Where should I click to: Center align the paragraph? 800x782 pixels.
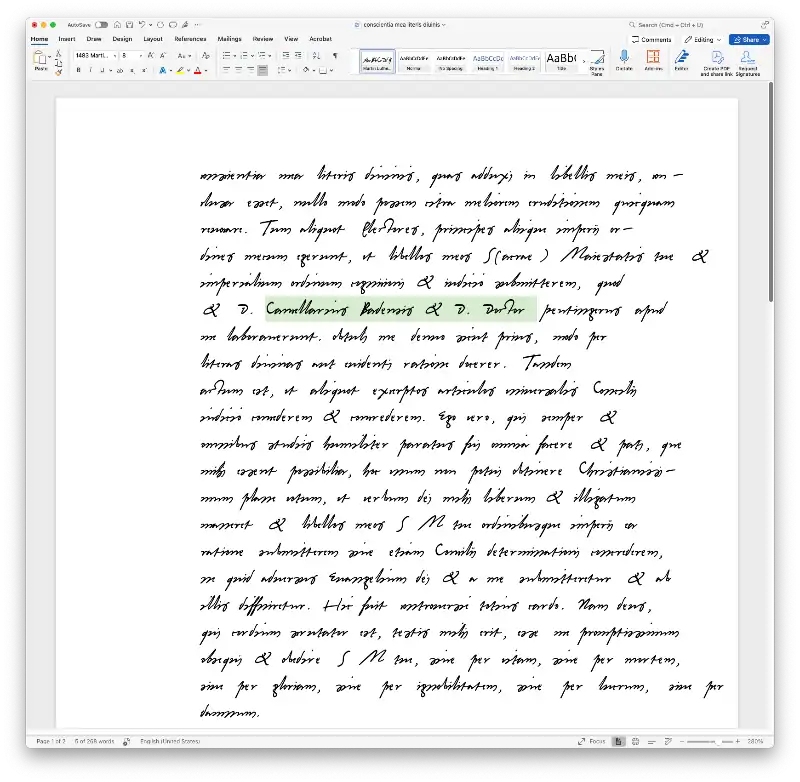coord(238,70)
